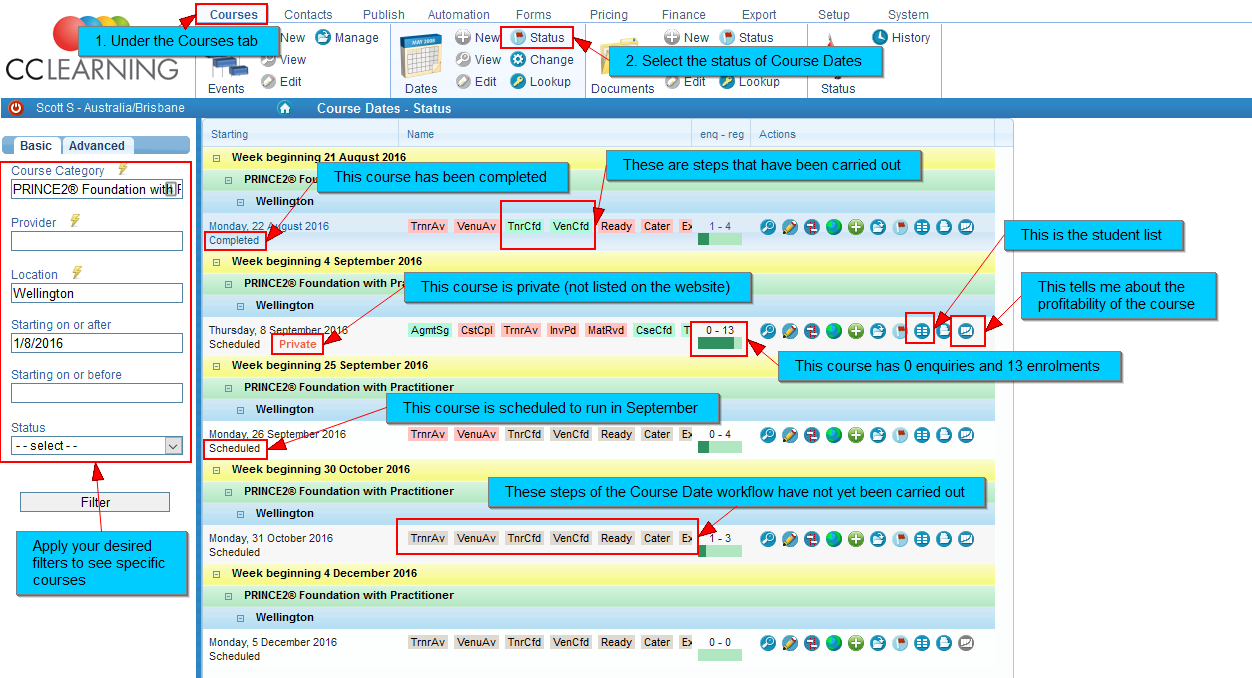1252x678 pixels.
Task: Click the Home icon in the title bar
Action: tap(285, 108)
